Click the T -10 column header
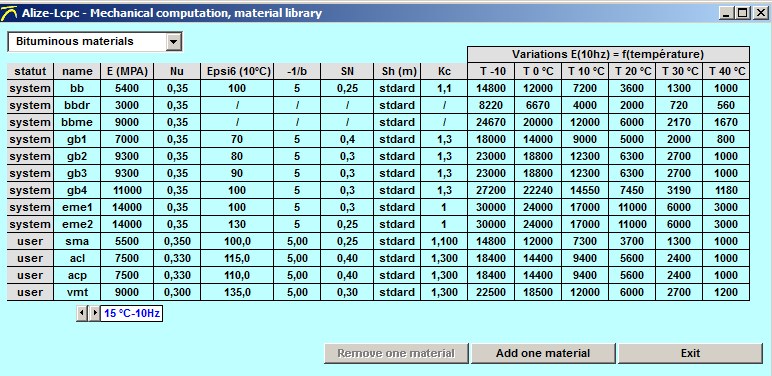The image size is (772, 376). coord(491,71)
